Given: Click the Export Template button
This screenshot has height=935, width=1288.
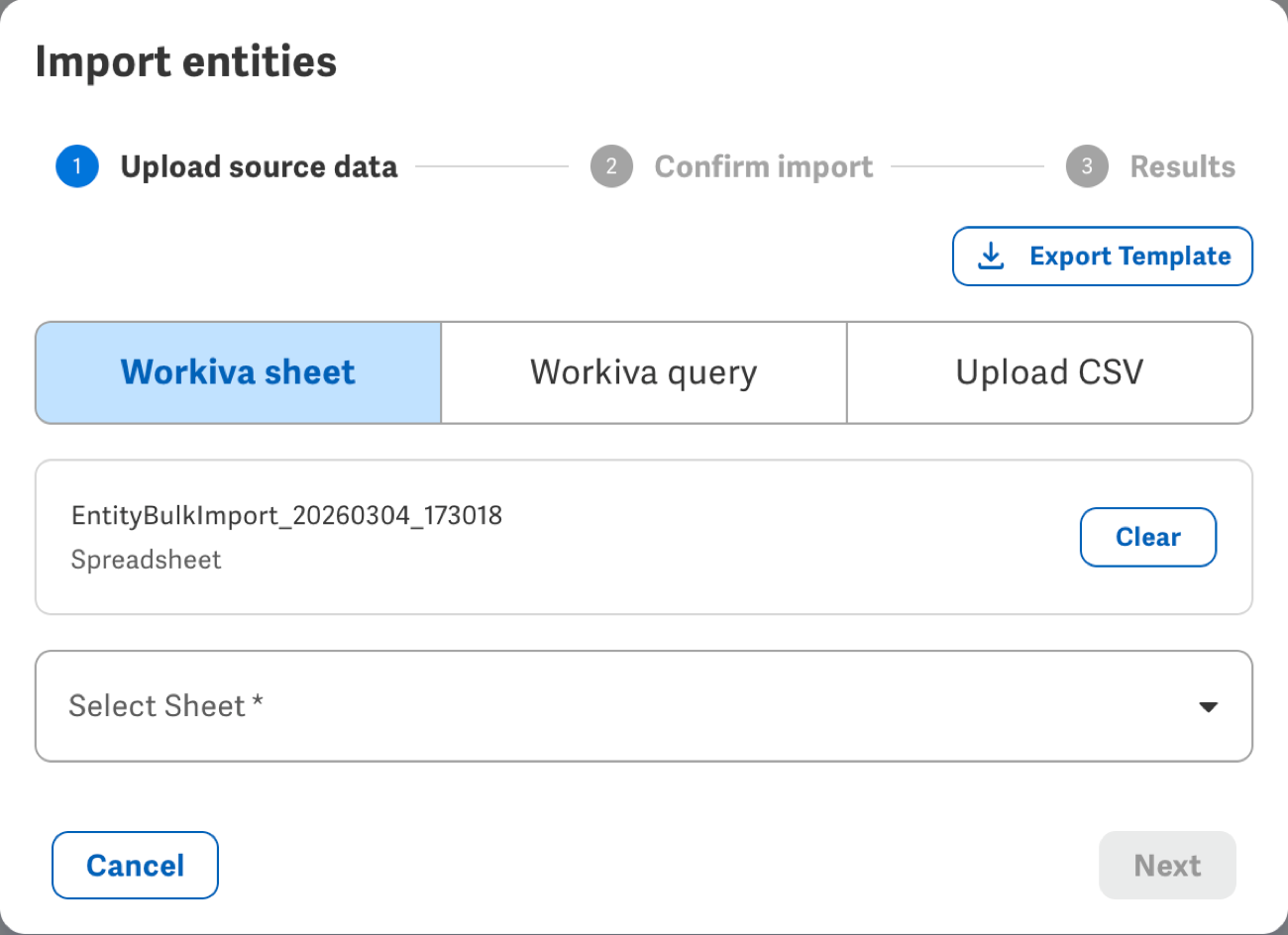Looking at the screenshot, I should 1103,257.
